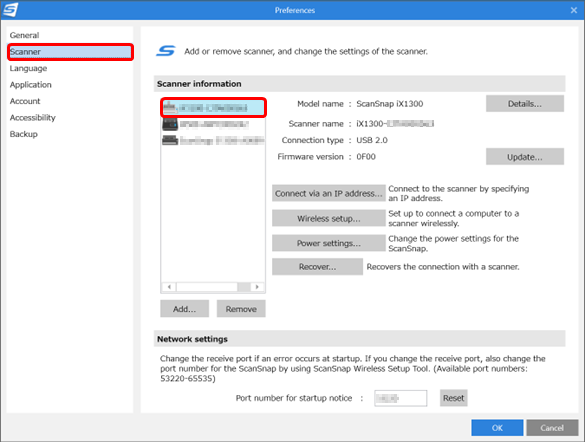Click the Update... firmware button

525,157
